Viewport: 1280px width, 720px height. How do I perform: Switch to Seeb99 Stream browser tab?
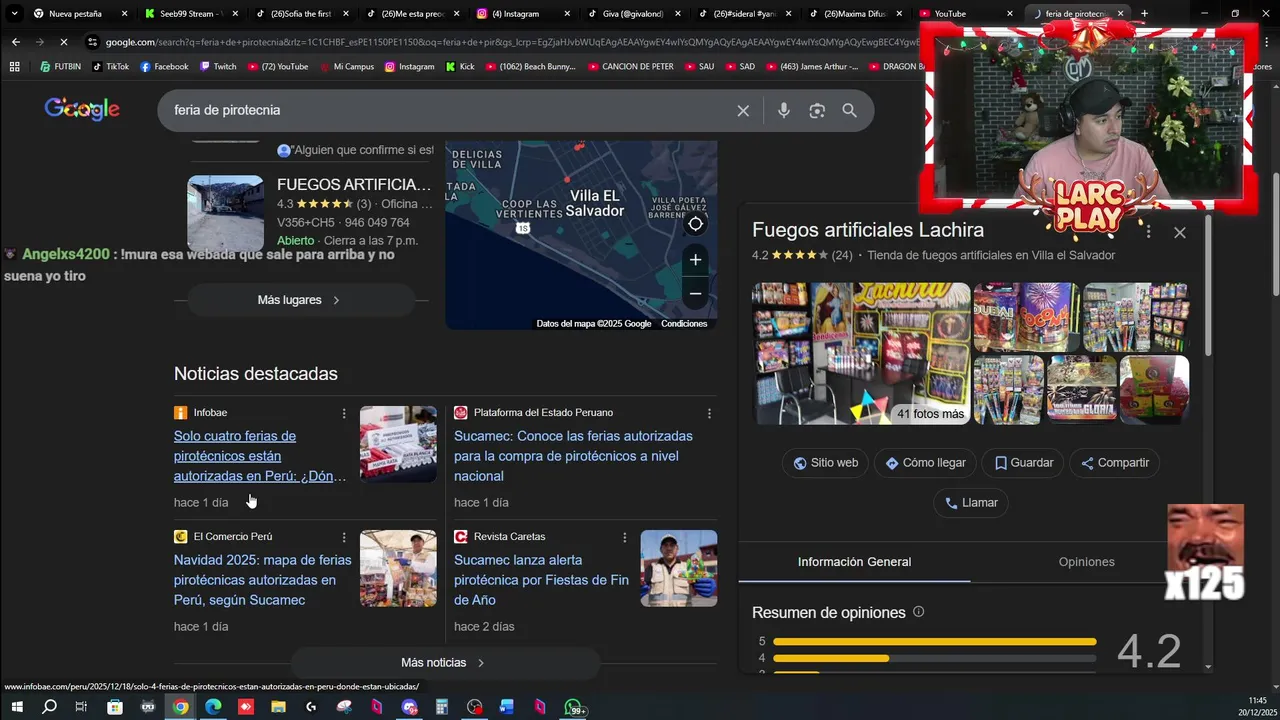point(189,14)
